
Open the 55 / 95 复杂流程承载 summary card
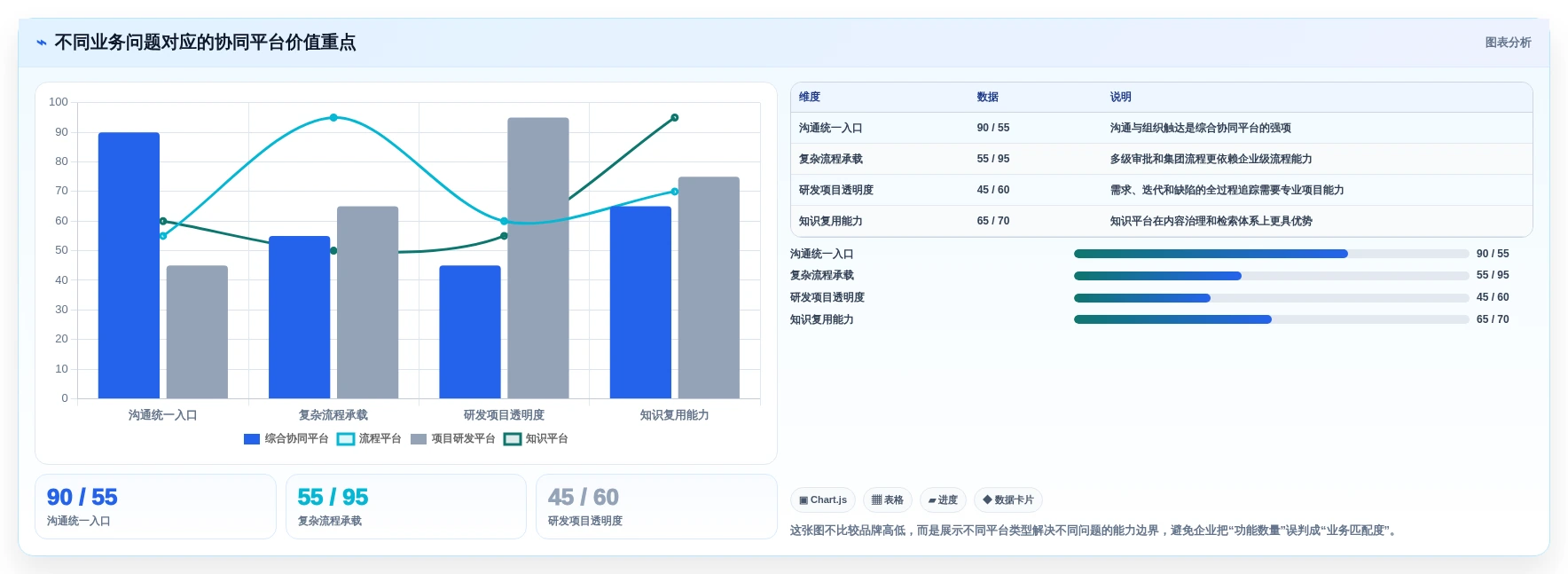406,507
